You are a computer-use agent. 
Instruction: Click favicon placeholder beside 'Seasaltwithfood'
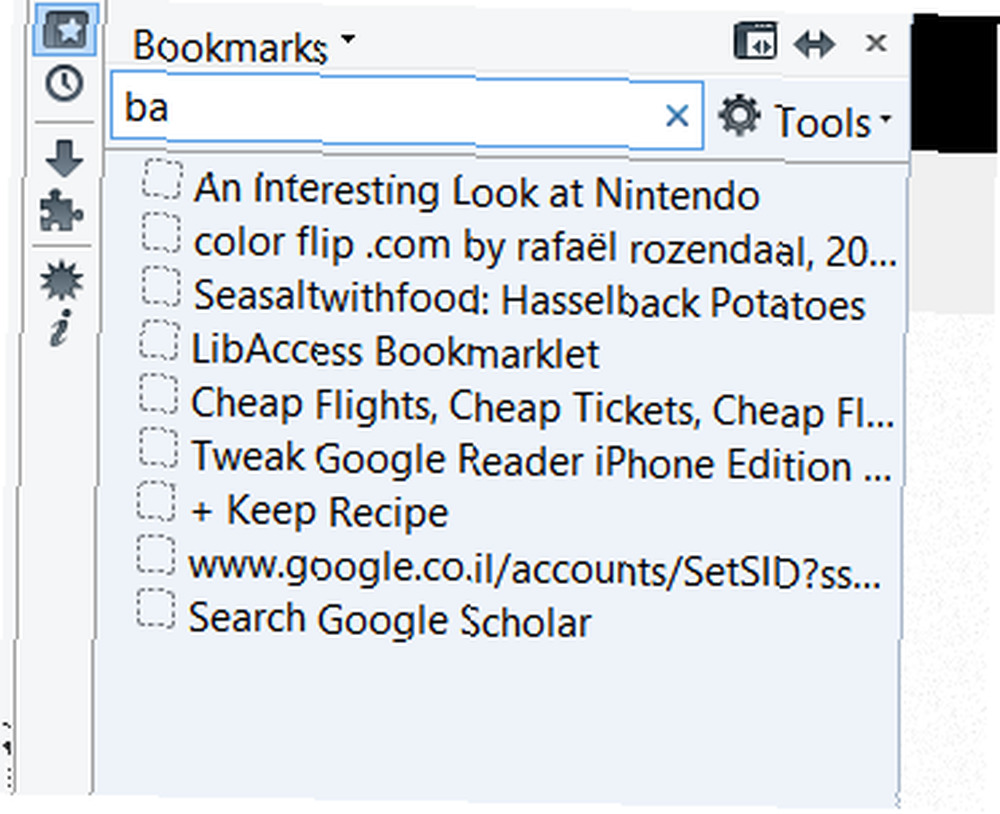point(161,286)
